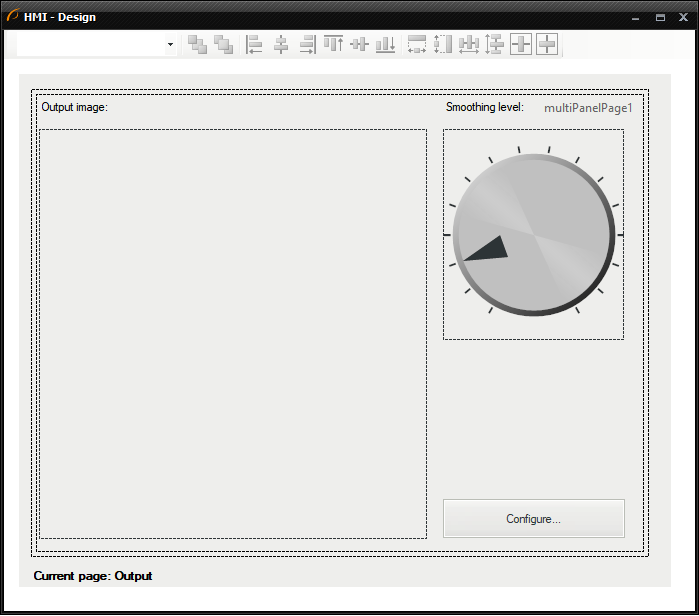Equalize vertical spacing between controls

494,44
